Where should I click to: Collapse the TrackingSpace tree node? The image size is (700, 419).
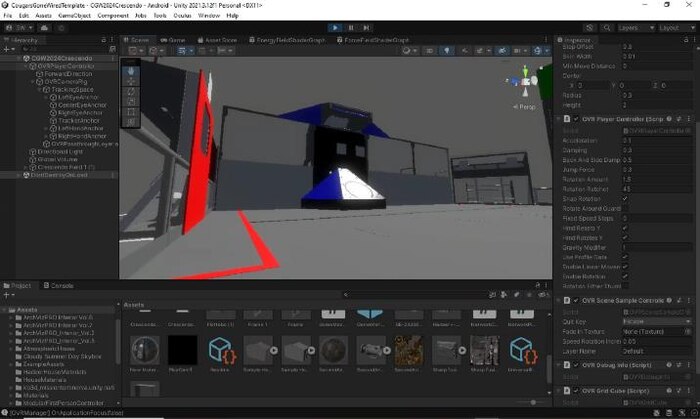(x=41, y=90)
